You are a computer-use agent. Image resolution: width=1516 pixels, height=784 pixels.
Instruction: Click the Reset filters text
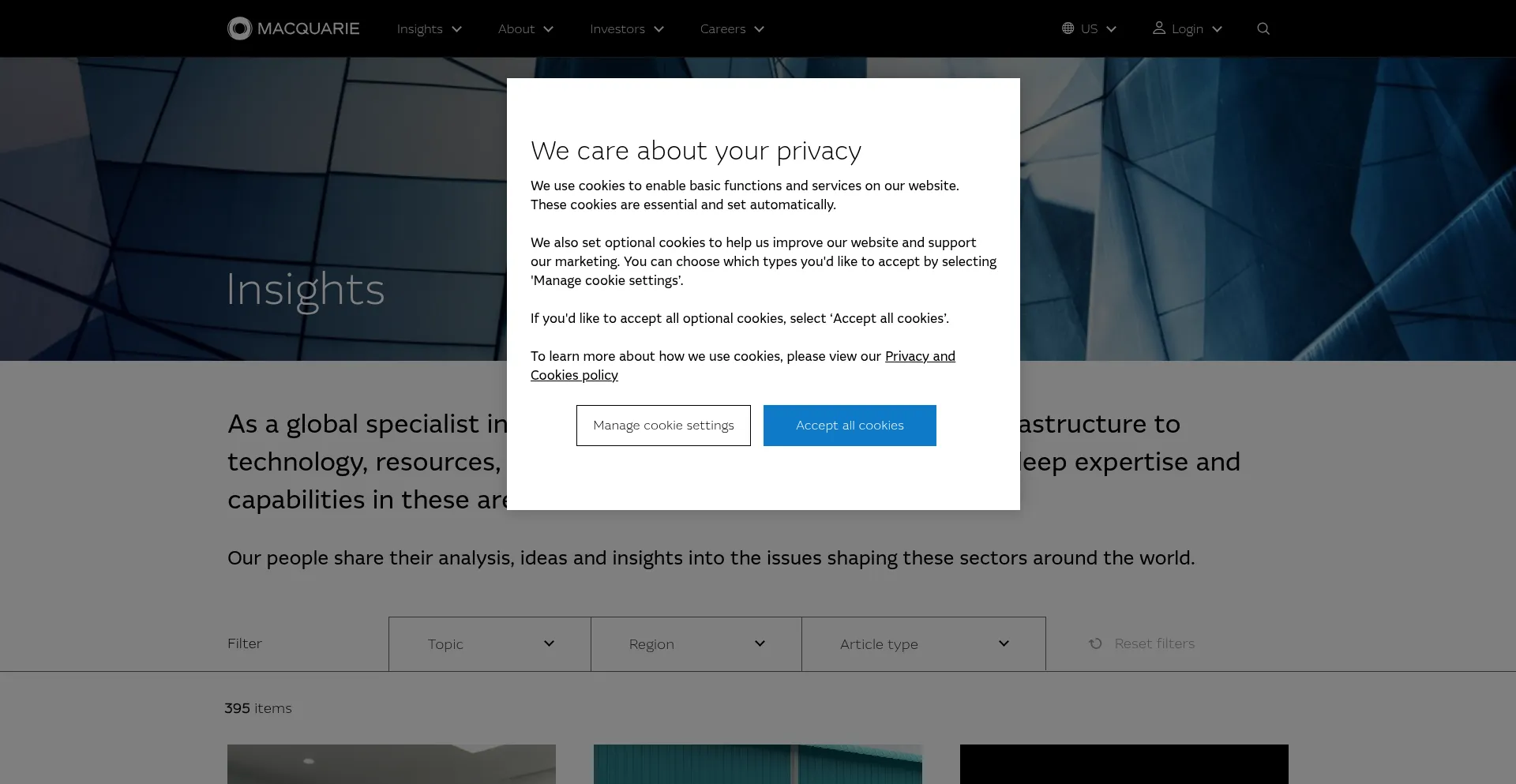(x=1154, y=643)
